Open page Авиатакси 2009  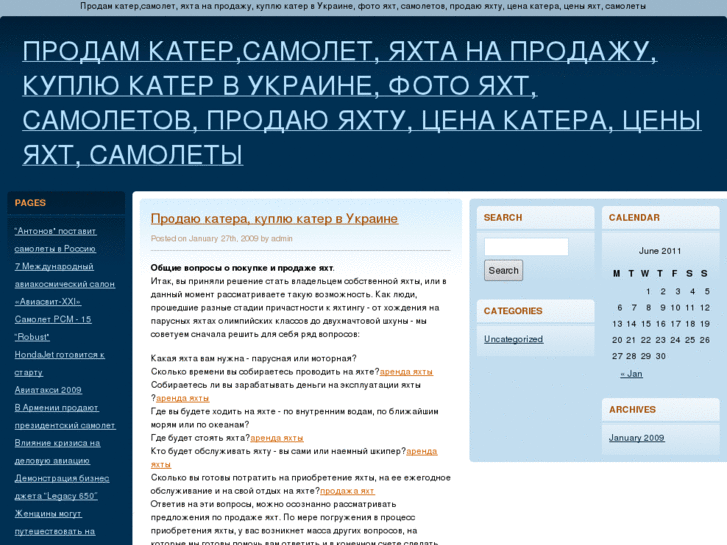[48, 390]
